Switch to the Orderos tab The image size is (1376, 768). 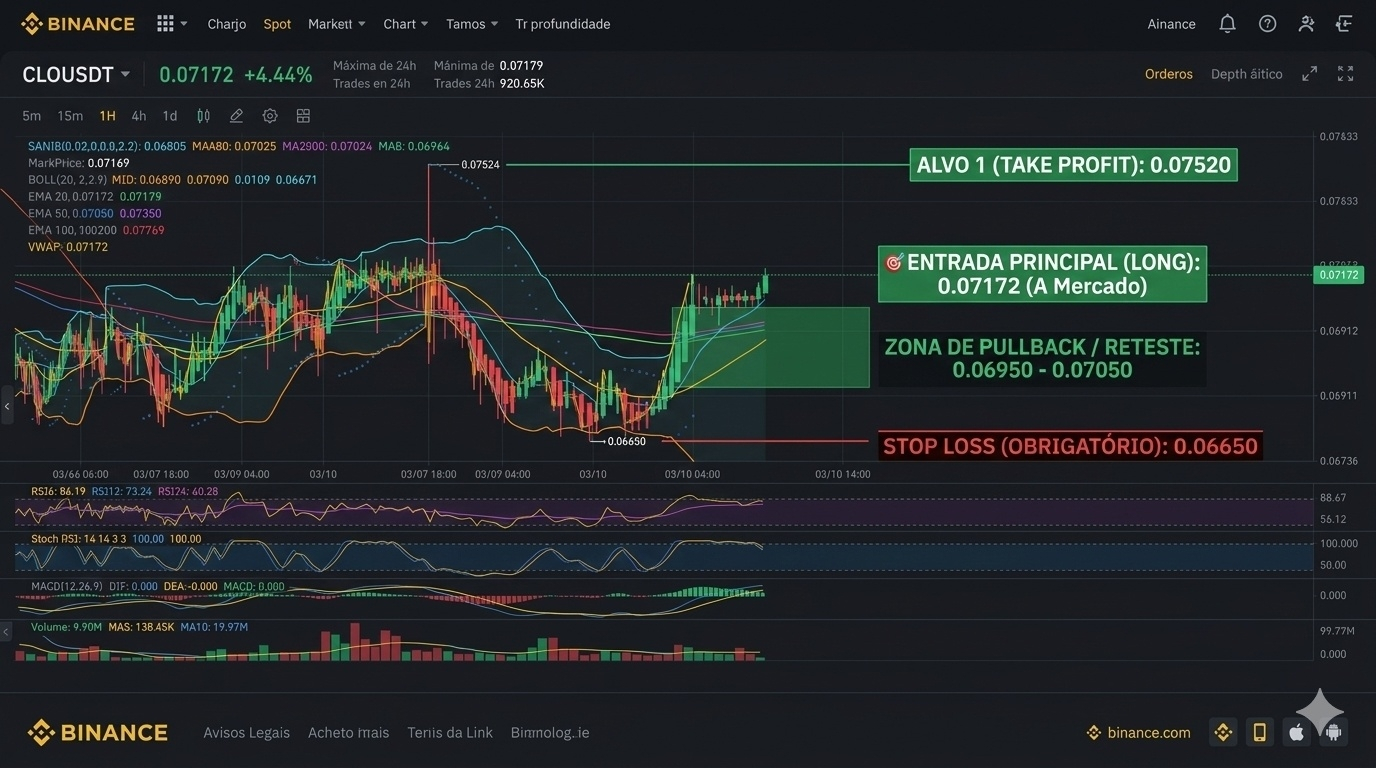tap(1169, 74)
